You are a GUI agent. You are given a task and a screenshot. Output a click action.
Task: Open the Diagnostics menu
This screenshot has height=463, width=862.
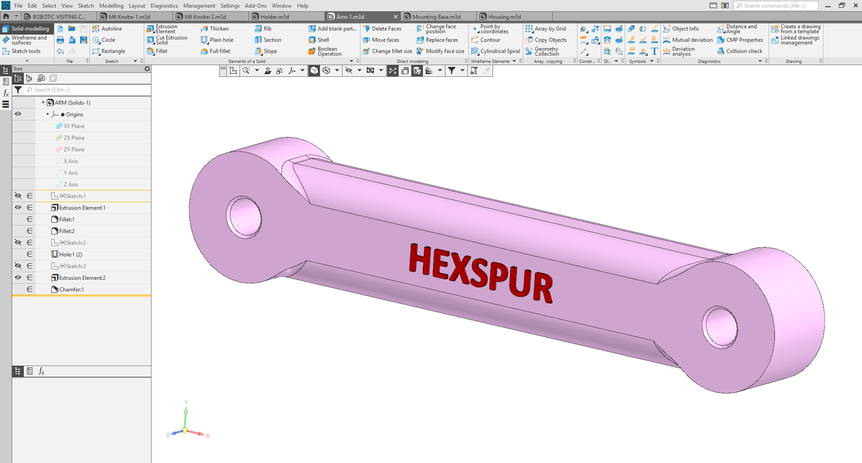[164, 5]
